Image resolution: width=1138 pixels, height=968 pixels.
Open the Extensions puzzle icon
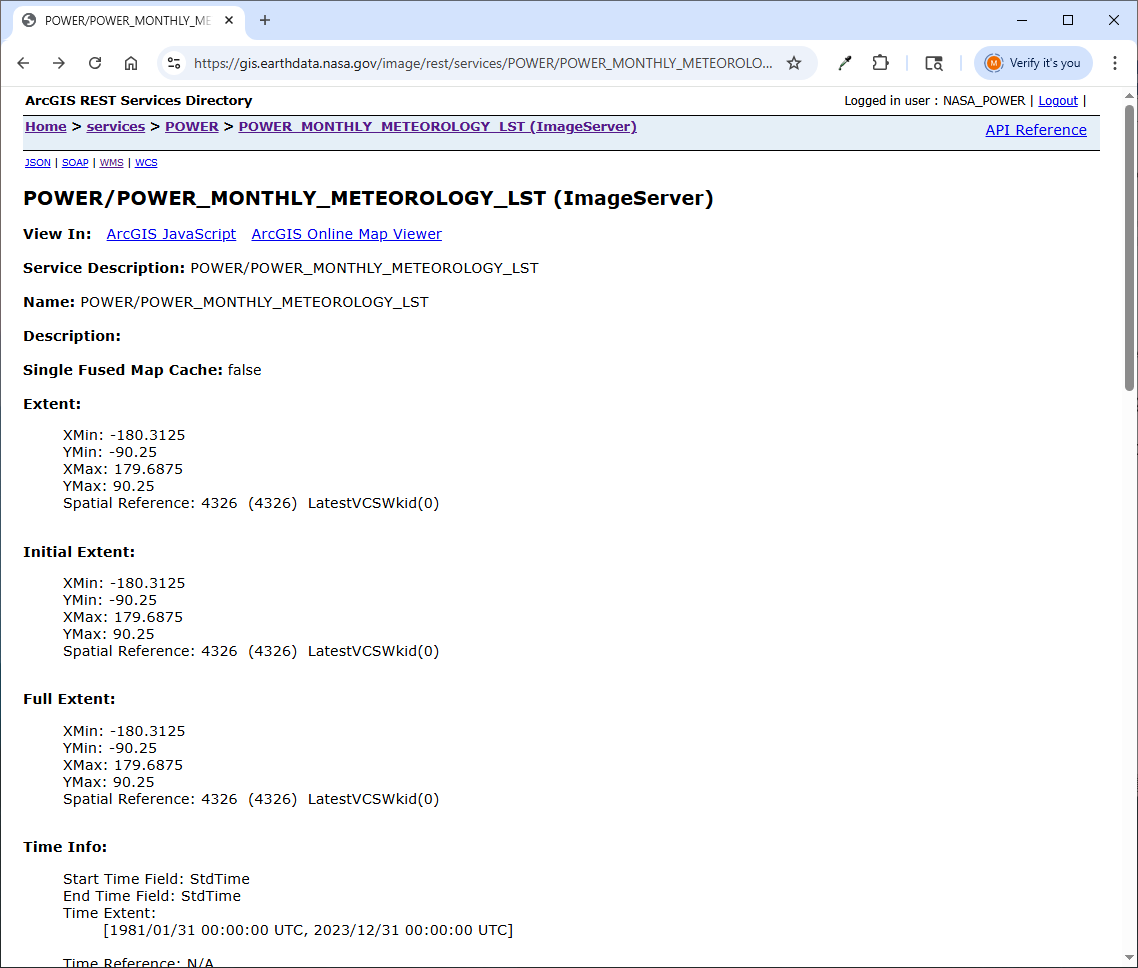(x=880, y=63)
